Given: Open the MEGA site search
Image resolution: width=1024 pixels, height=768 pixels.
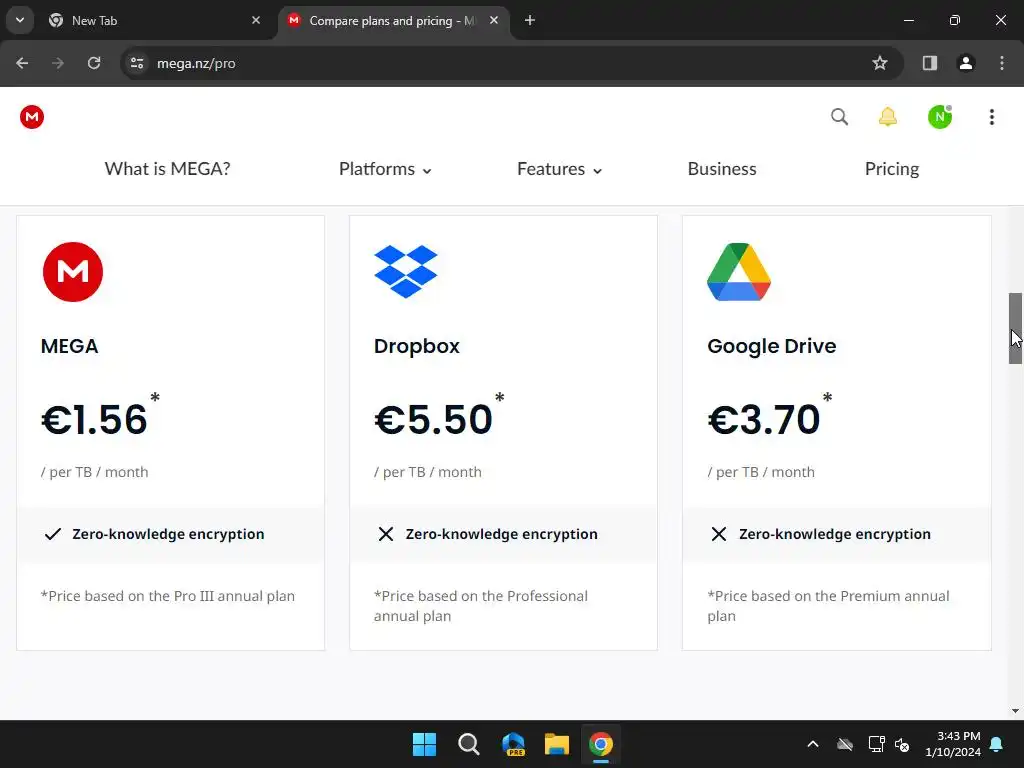Looking at the screenshot, I should [x=839, y=117].
